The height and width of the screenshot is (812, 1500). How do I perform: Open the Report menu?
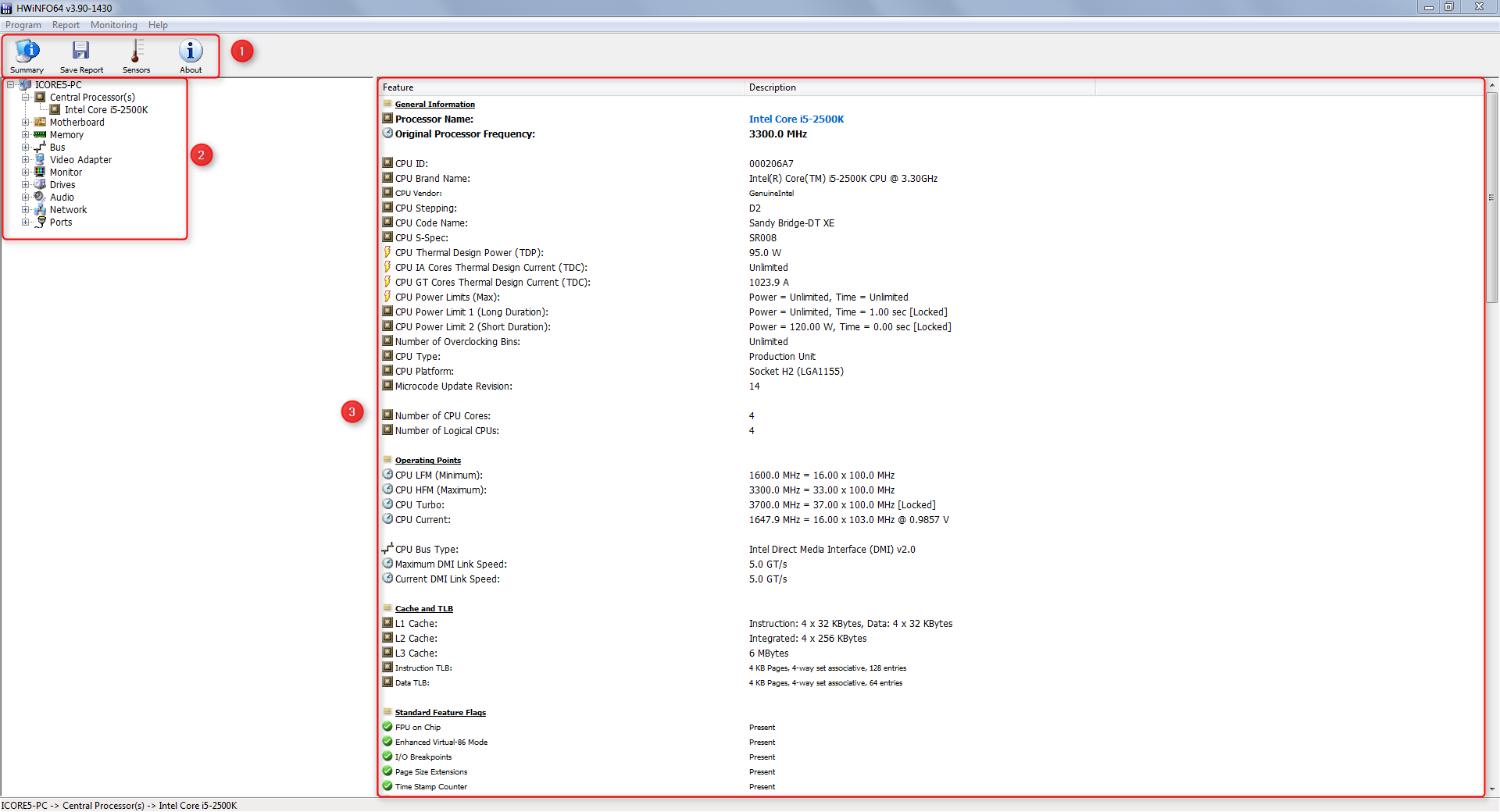(66, 25)
